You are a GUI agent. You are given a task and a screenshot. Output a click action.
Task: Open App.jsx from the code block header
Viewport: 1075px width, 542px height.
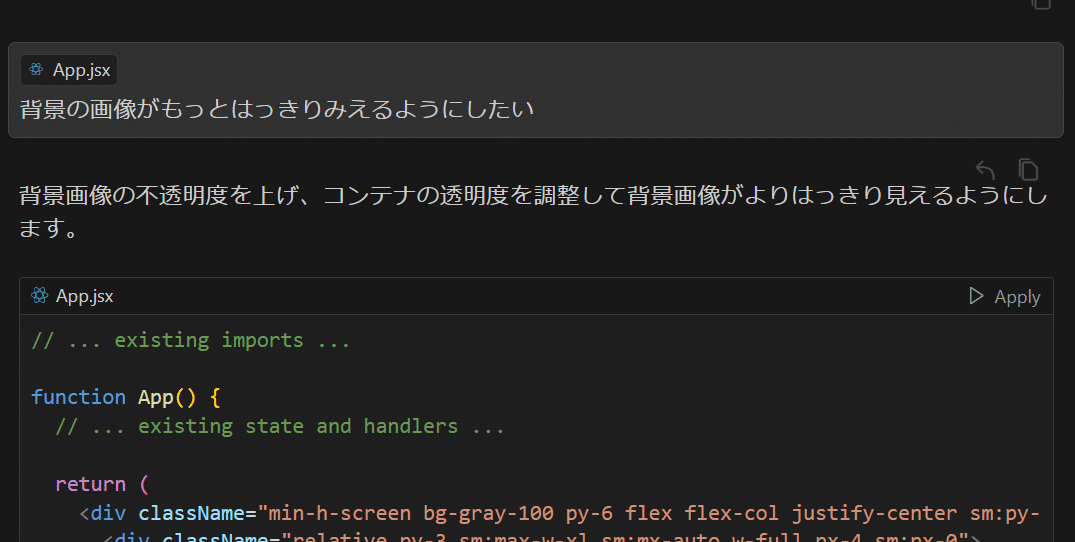(84, 296)
